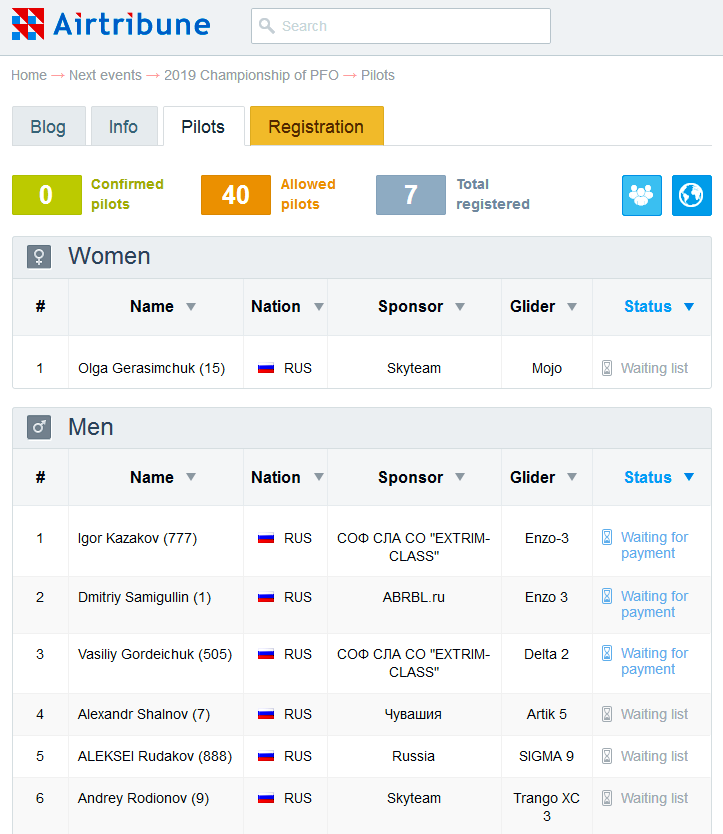
Task: Click the female symbol icon beside Women
Action: coord(39,257)
